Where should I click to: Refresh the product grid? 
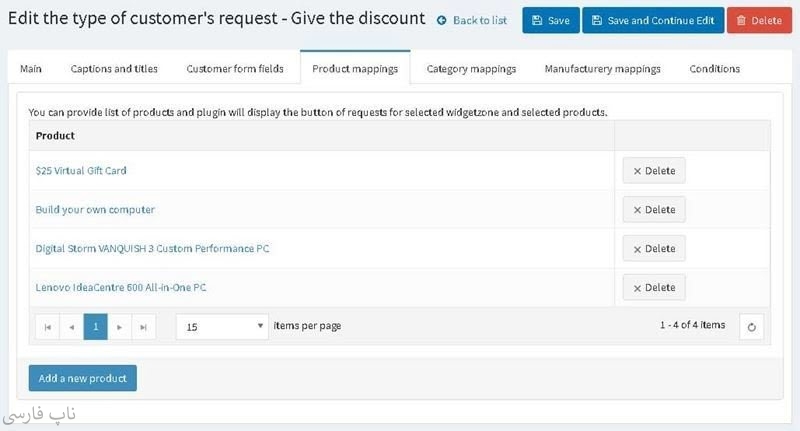click(x=751, y=326)
